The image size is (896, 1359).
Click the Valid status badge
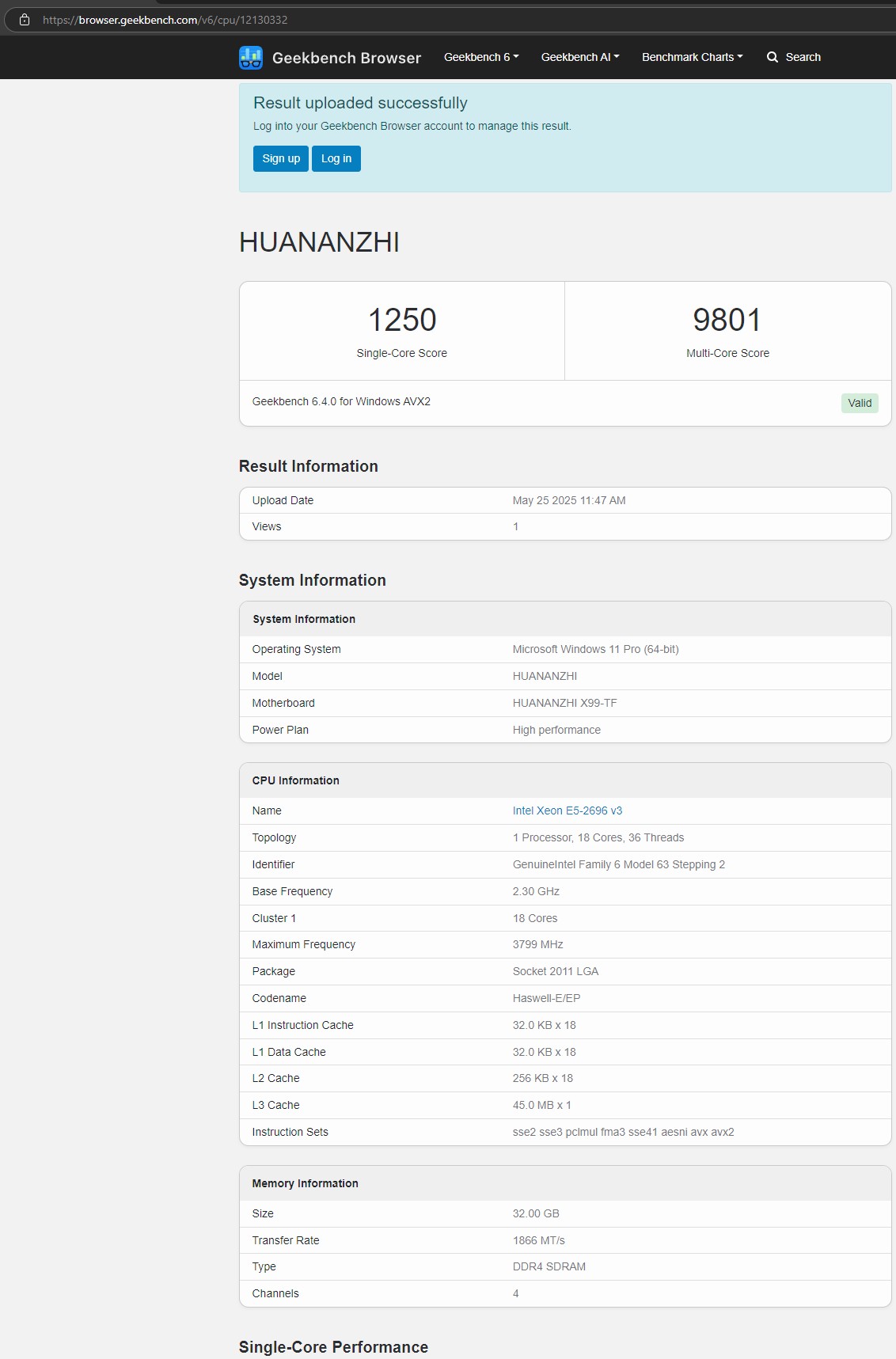860,403
